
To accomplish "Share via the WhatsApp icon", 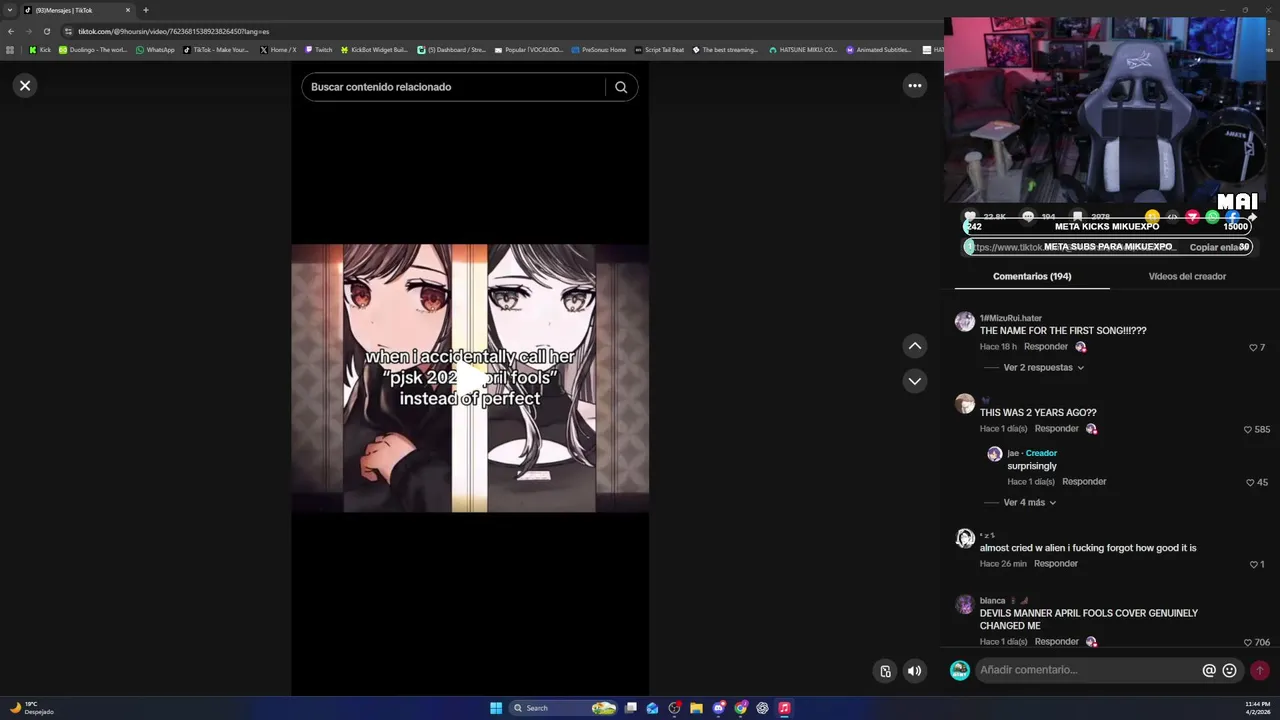I will [1212, 217].
